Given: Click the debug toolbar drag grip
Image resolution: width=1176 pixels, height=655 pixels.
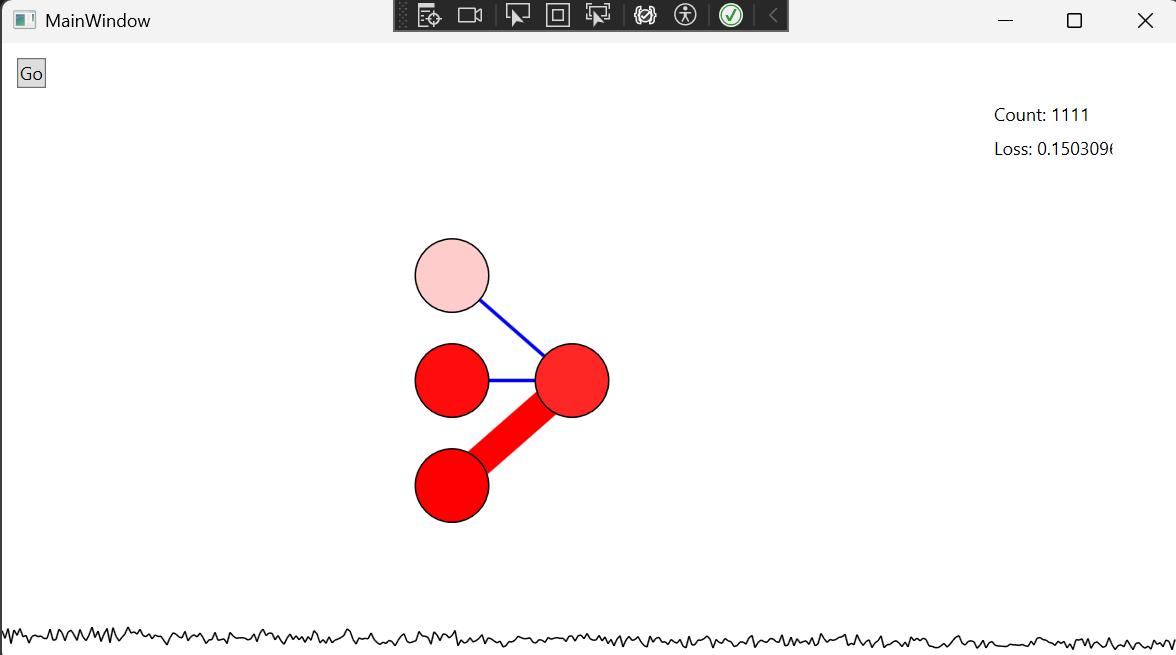Looking at the screenshot, I should click(x=403, y=15).
